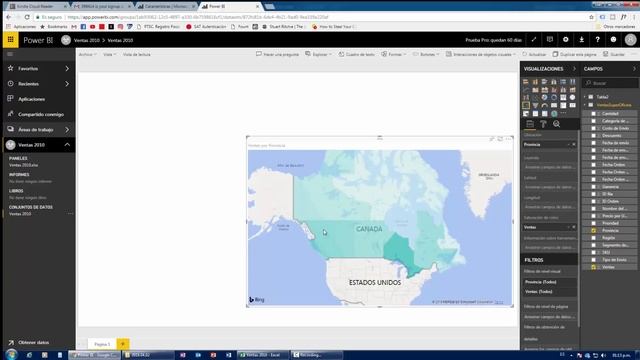Select the line chart visualization icon

click(526, 90)
